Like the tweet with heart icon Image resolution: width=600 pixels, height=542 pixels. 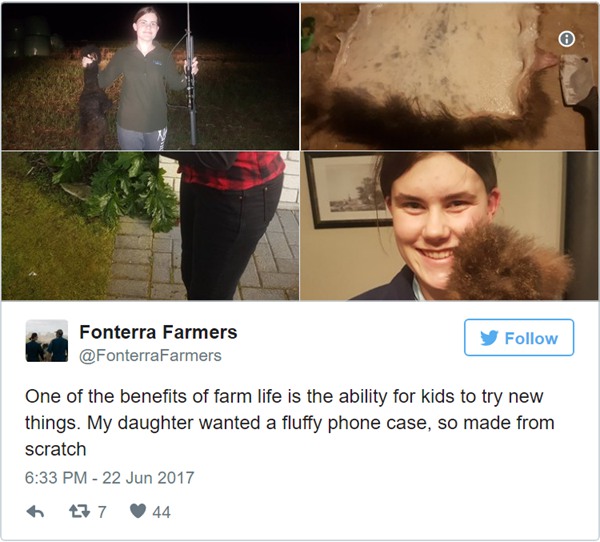click(138, 511)
